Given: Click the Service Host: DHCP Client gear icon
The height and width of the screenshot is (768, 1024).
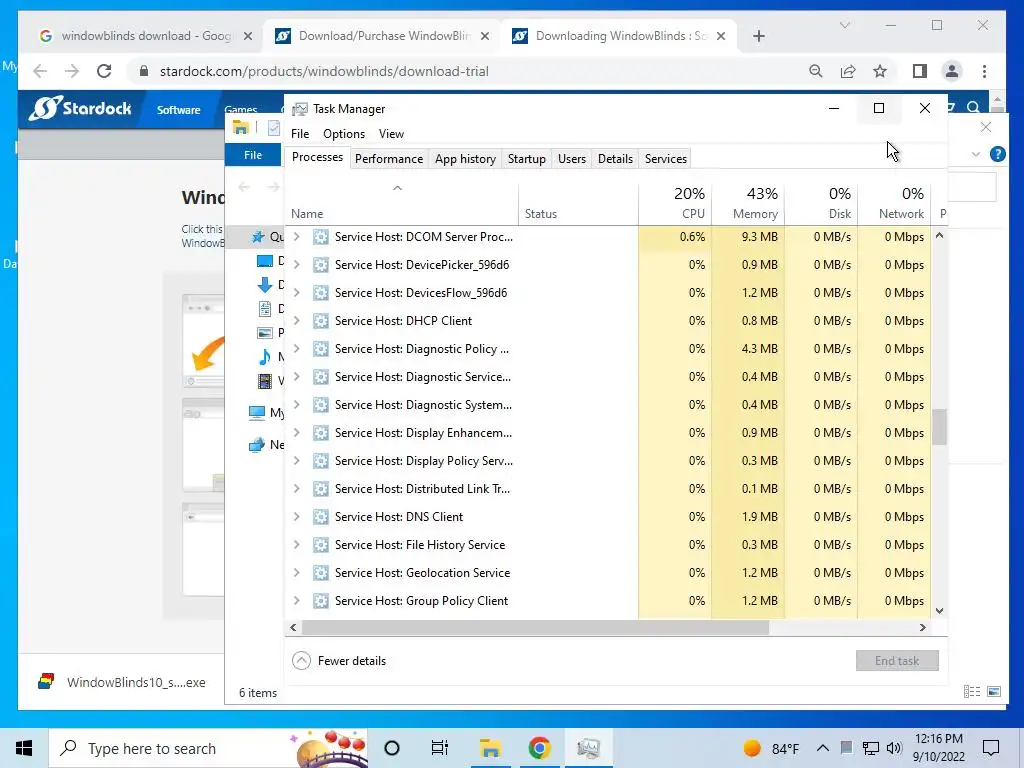Looking at the screenshot, I should (x=321, y=321).
